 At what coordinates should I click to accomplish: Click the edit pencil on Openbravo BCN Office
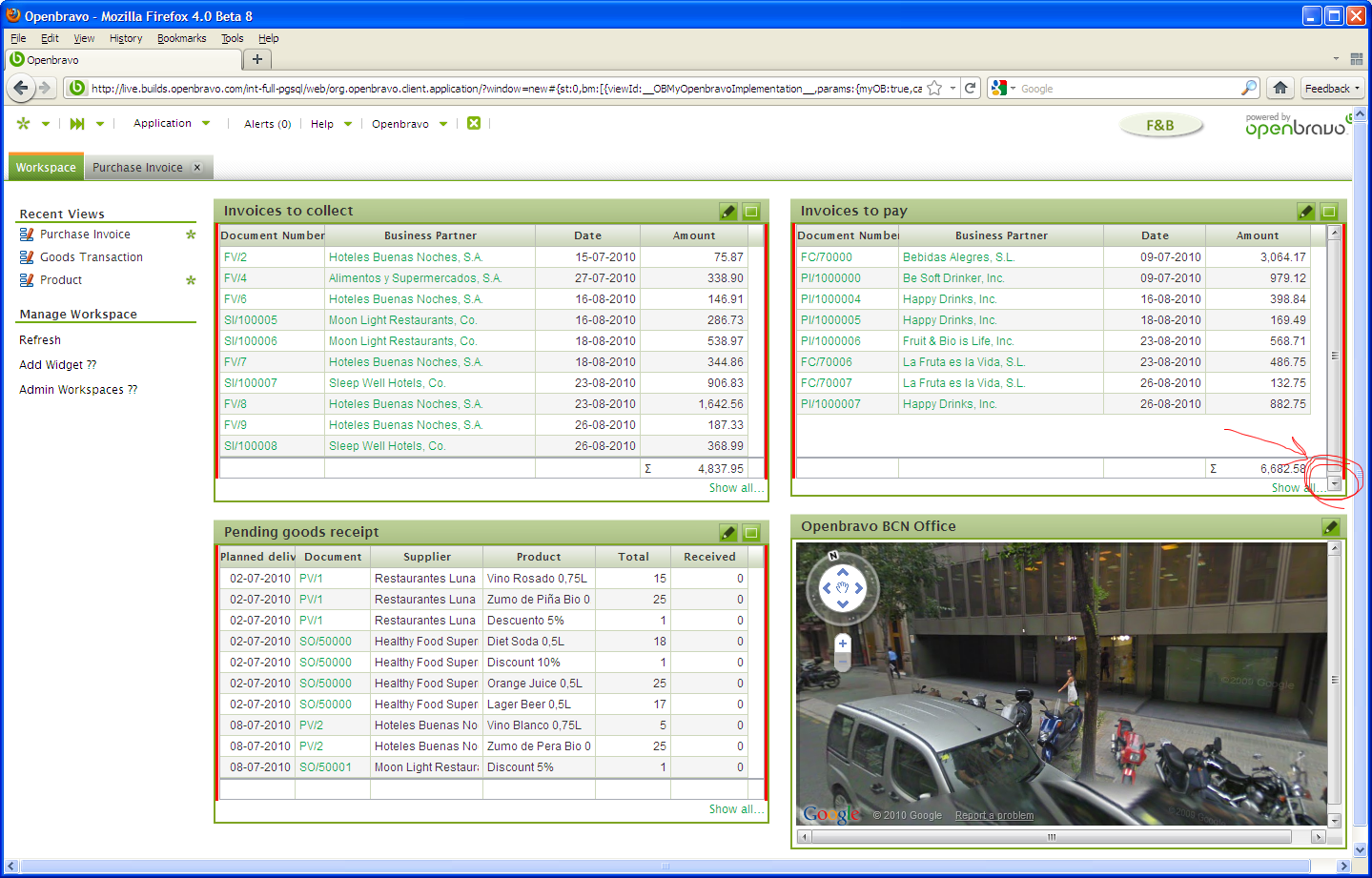point(1331,527)
